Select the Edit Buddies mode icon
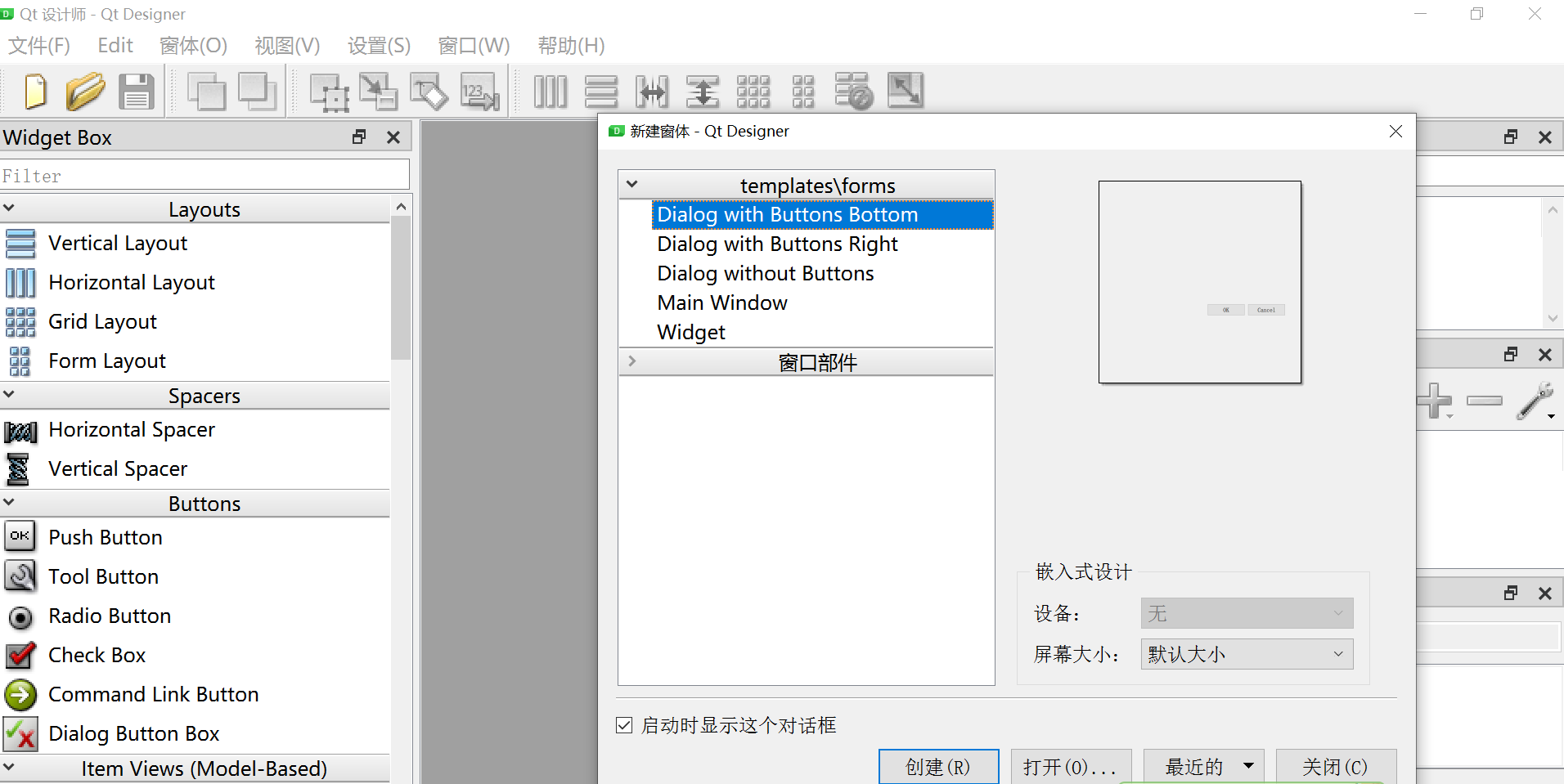 (x=429, y=91)
